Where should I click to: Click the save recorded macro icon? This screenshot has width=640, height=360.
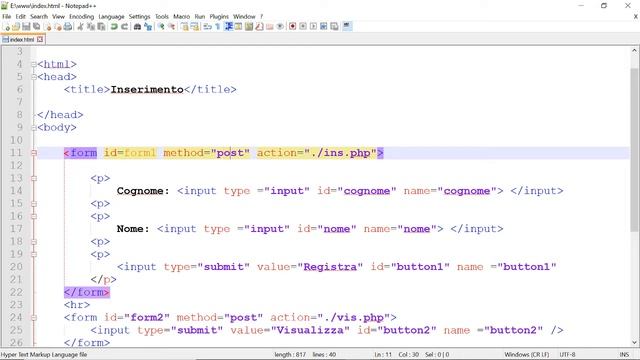click(x=334, y=27)
